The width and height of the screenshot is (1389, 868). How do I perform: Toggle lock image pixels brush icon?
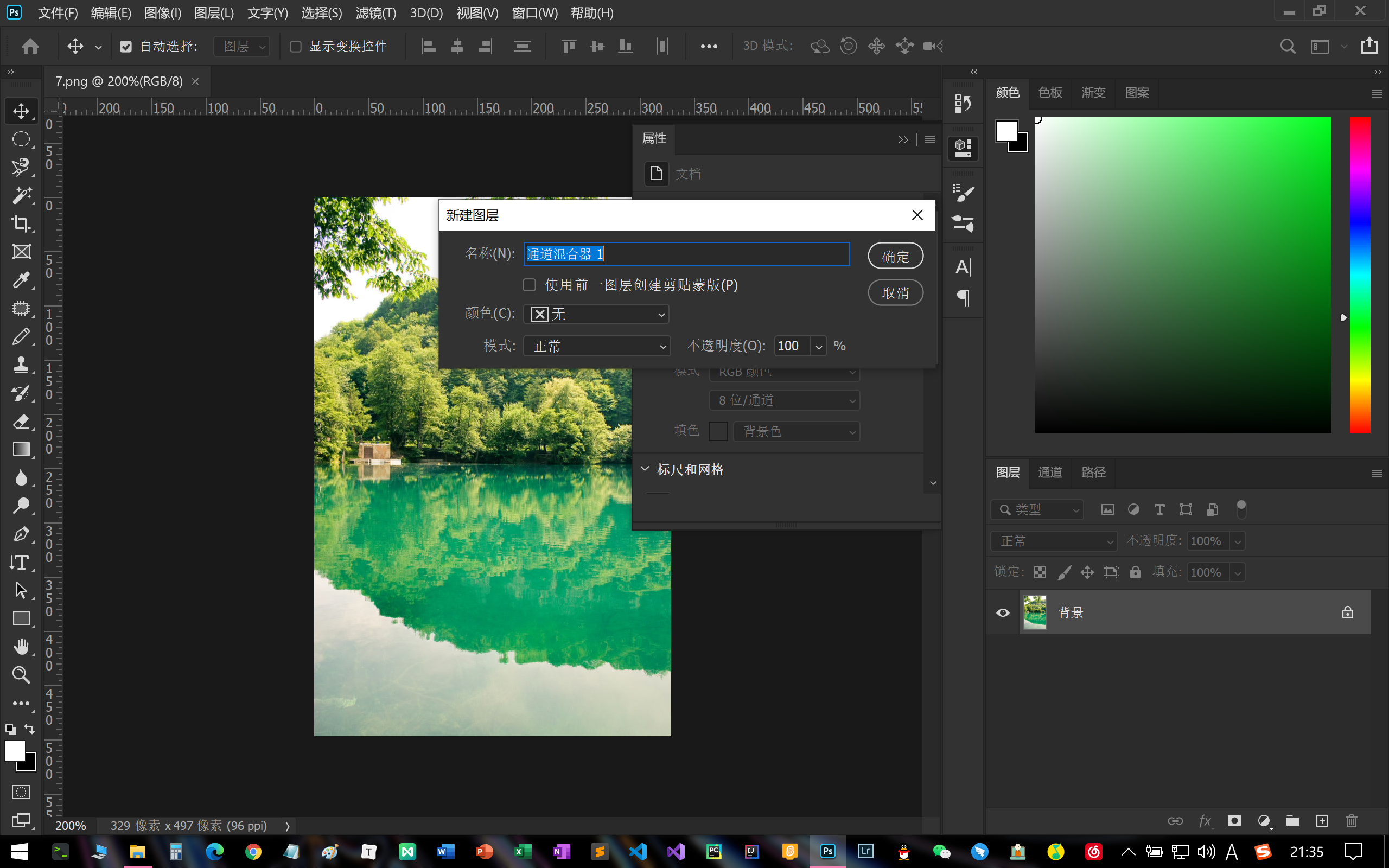[1064, 572]
